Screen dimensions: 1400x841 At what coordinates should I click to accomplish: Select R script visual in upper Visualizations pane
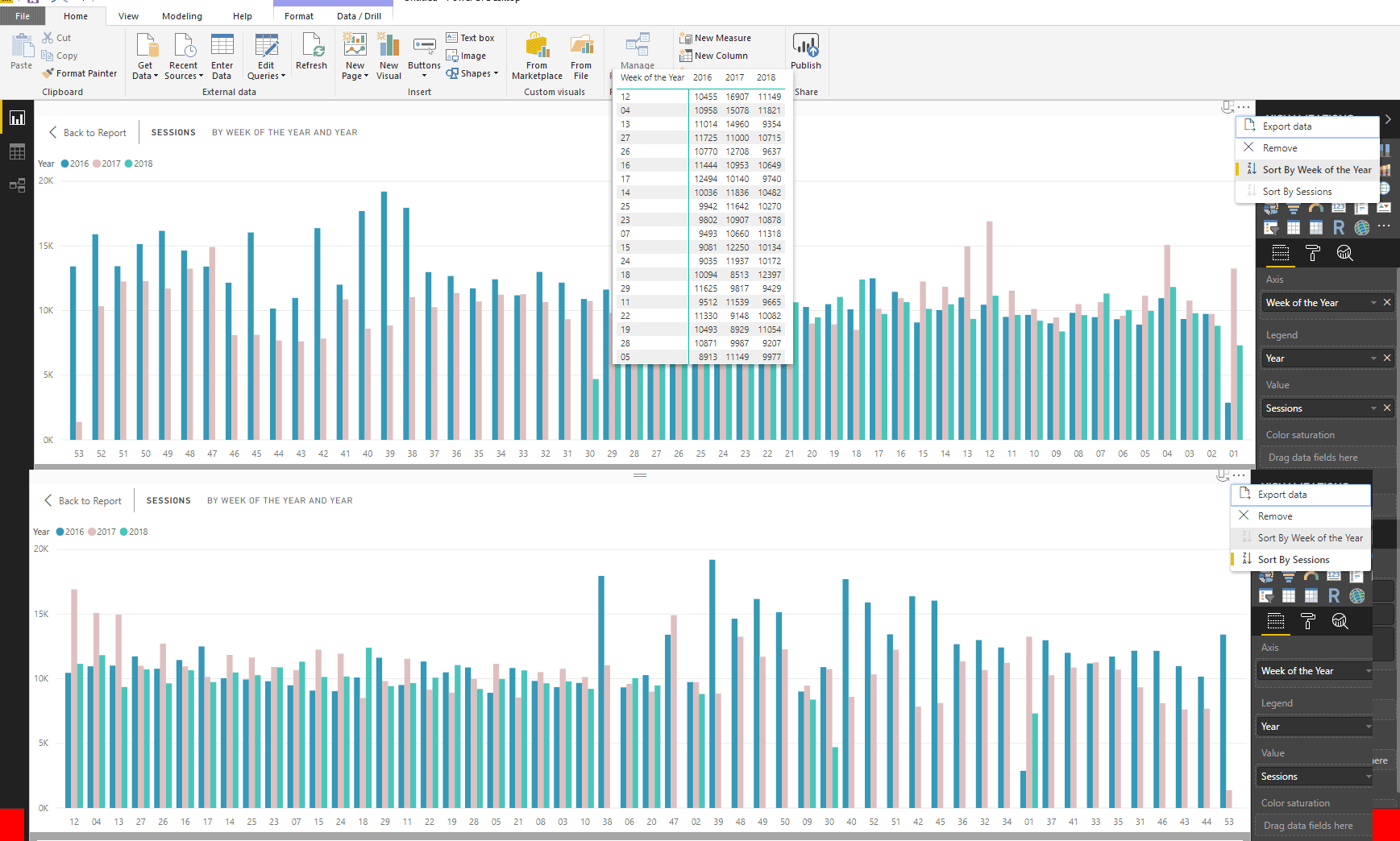coord(1339,227)
